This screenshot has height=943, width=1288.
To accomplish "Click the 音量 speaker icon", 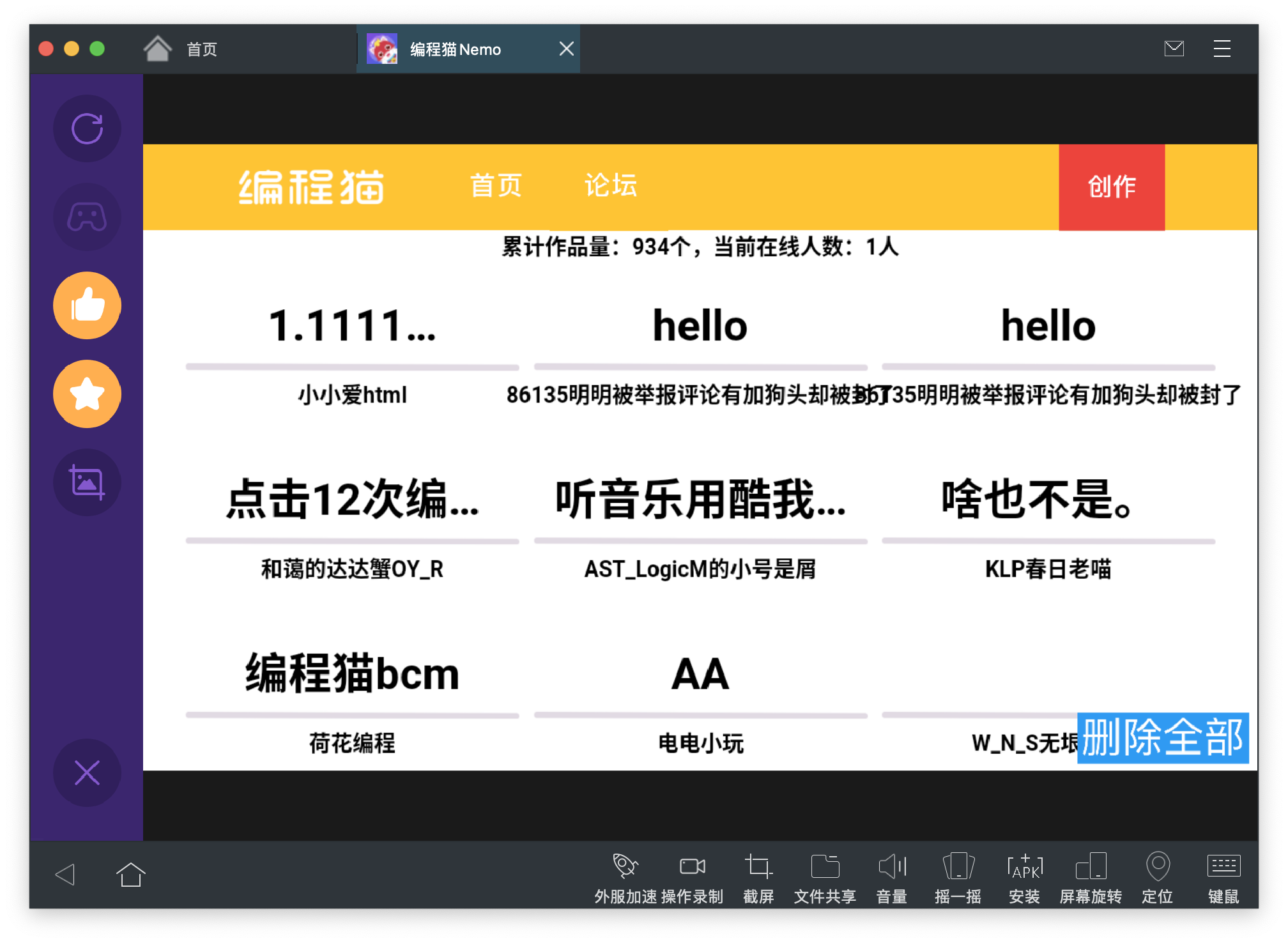I will coord(892,866).
